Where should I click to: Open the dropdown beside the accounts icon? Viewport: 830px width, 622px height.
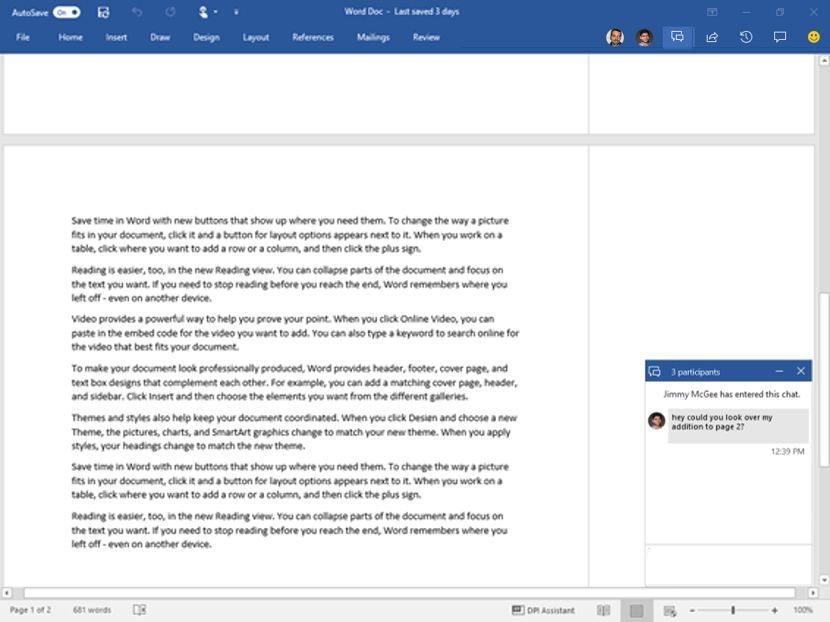[215, 12]
